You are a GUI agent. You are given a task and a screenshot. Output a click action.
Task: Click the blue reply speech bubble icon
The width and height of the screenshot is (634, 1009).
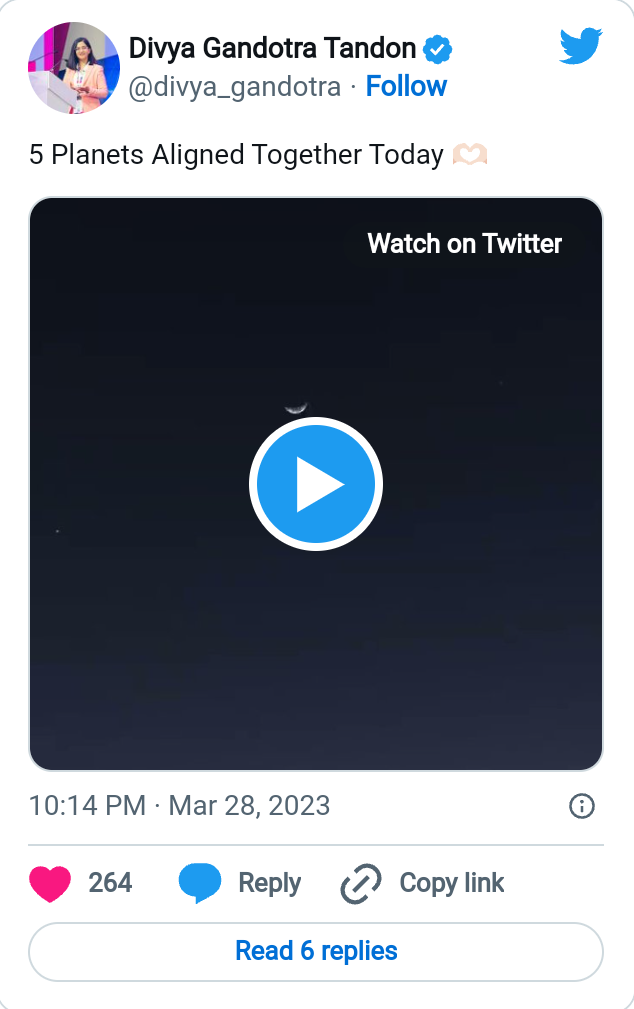pos(200,884)
